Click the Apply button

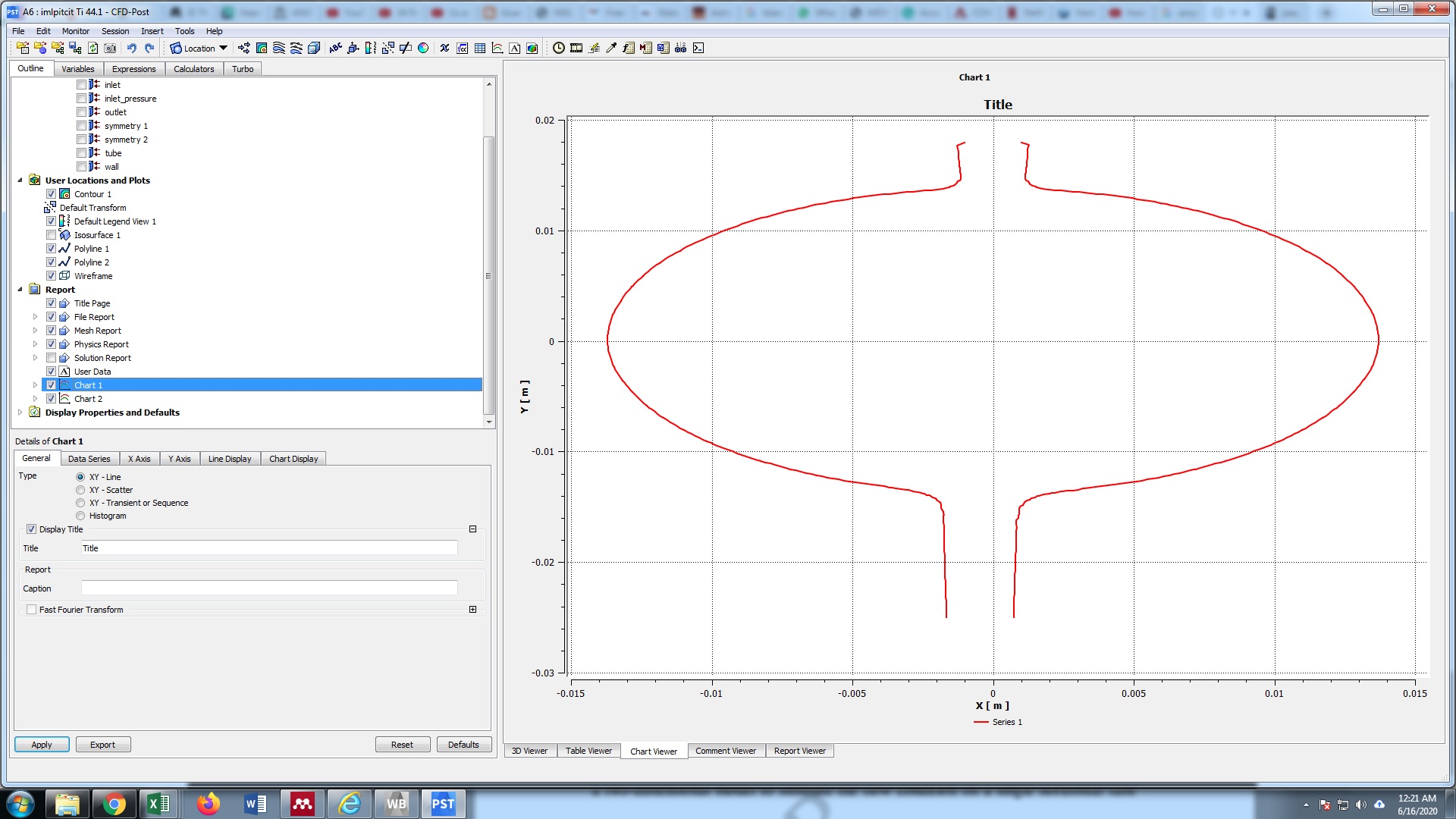coord(42,745)
